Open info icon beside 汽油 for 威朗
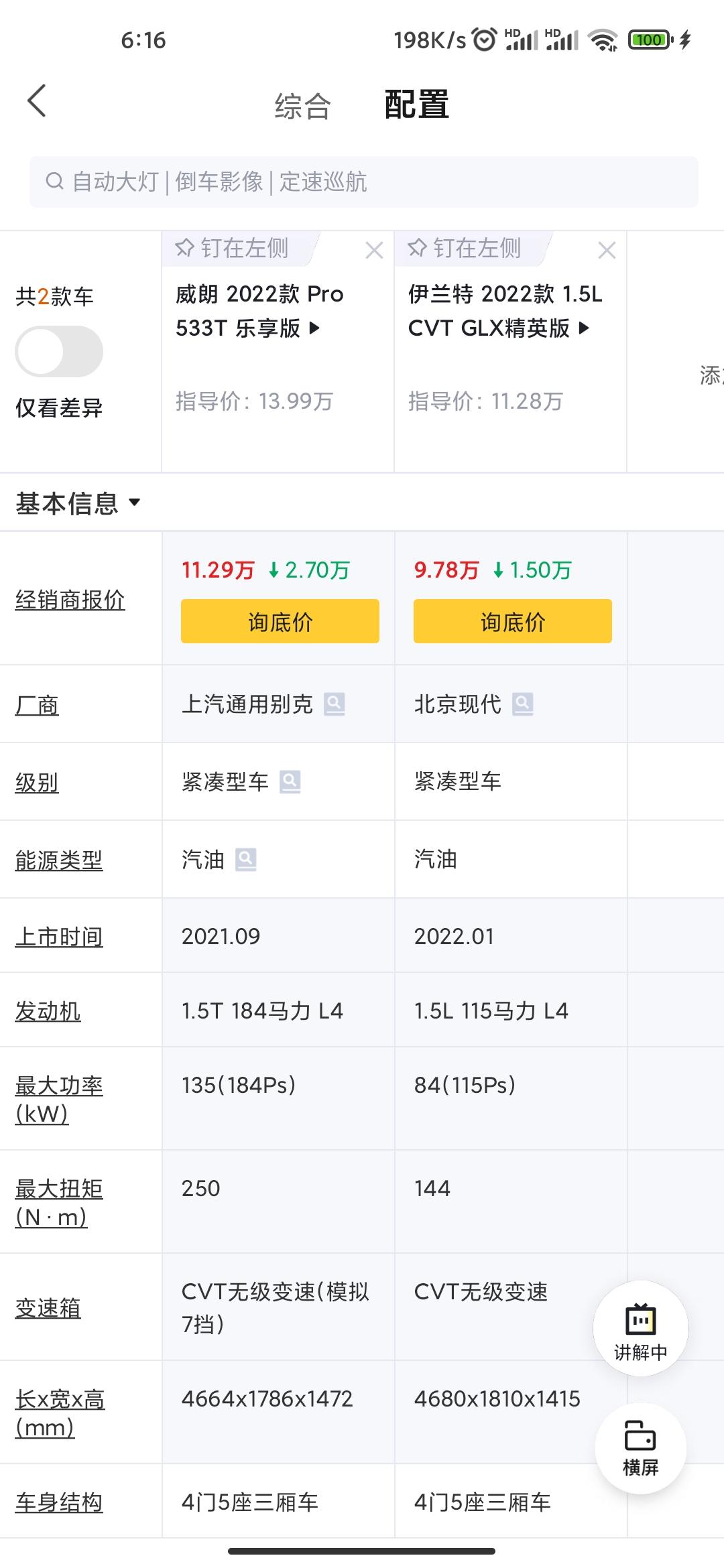Image resolution: width=724 pixels, height=1568 pixels. tap(246, 859)
